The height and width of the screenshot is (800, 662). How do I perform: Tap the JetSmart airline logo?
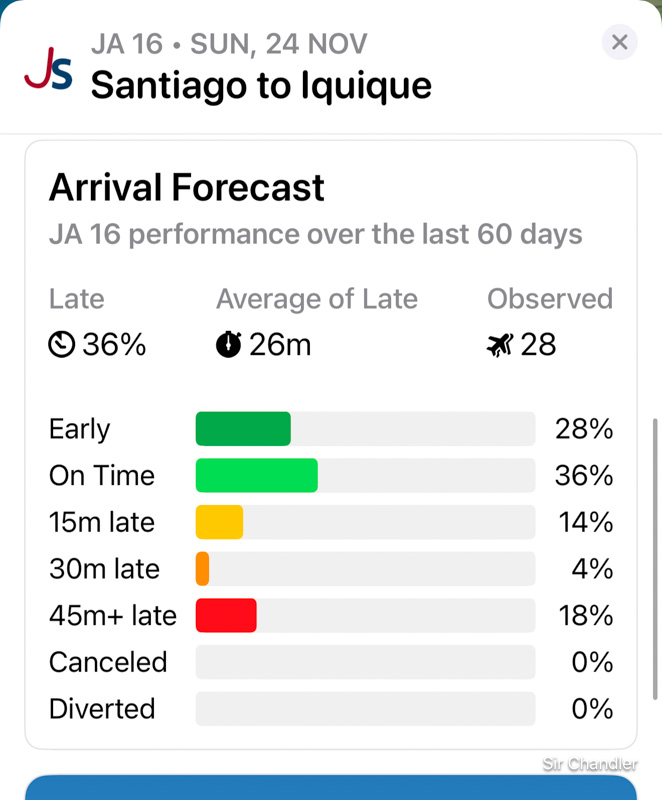coord(48,69)
